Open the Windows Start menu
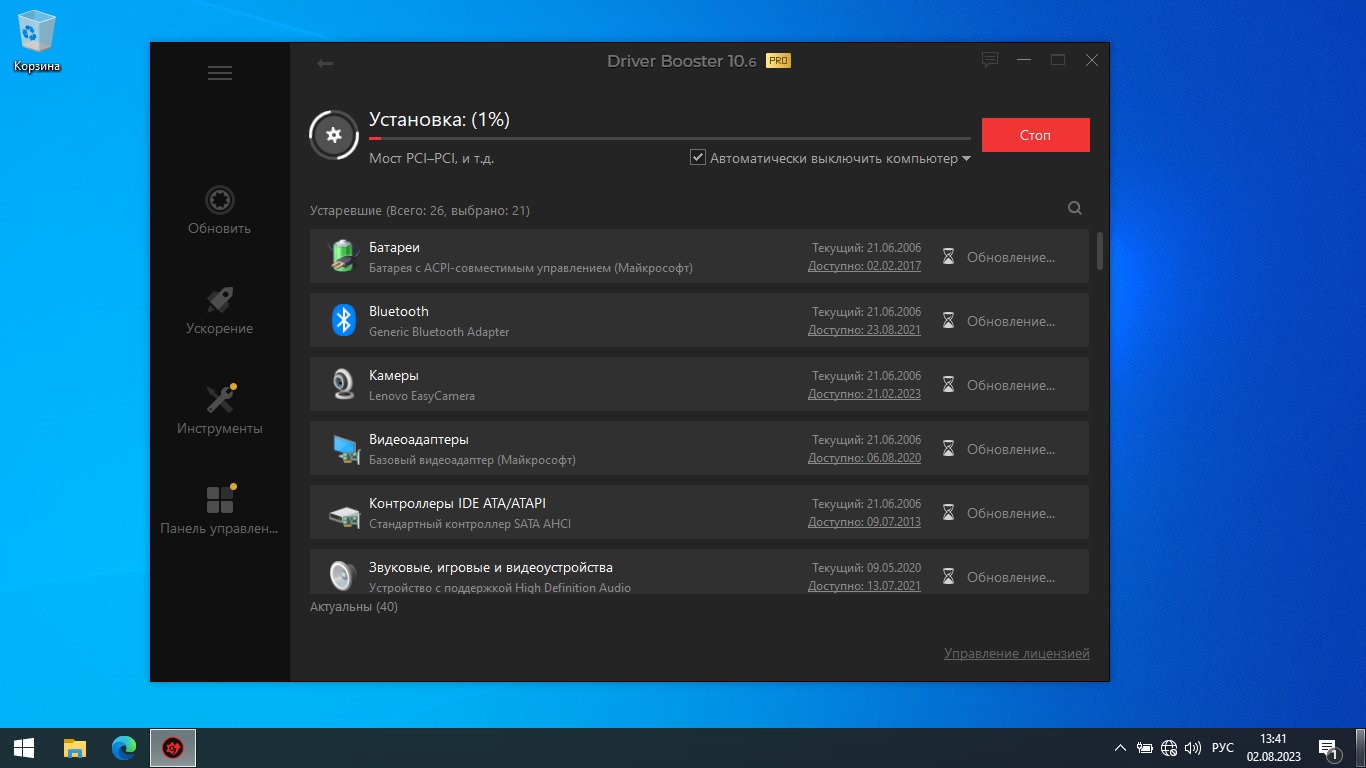The height and width of the screenshot is (768, 1366). click(24, 747)
